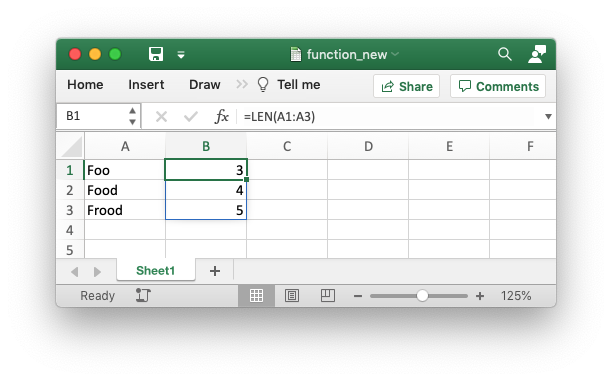The image size is (612, 381).
Task: Click the Tell me lightbulb icon
Action: pos(263,84)
